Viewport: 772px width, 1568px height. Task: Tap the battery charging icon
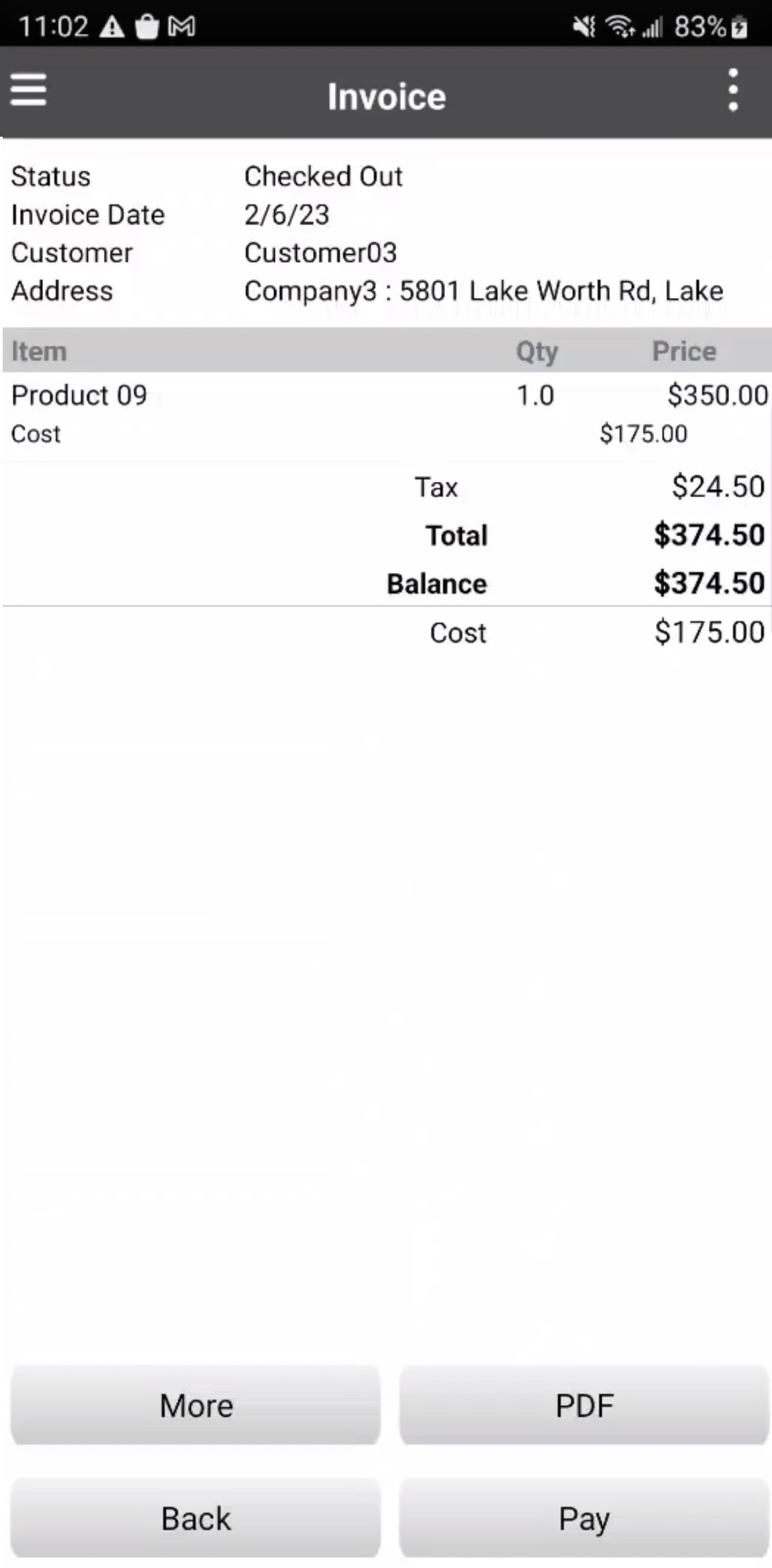pyautogui.click(x=739, y=27)
